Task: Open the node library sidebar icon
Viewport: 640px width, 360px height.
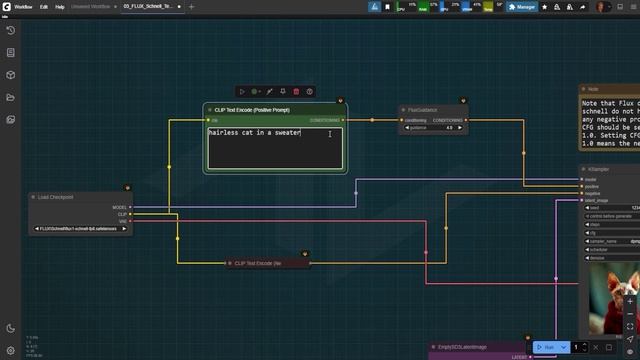Action: [11, 53]
